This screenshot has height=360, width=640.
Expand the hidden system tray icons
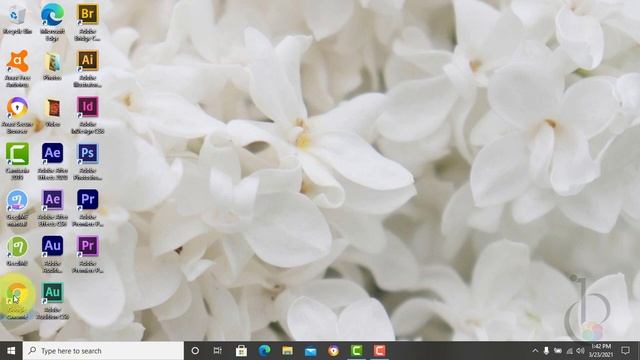535,351
